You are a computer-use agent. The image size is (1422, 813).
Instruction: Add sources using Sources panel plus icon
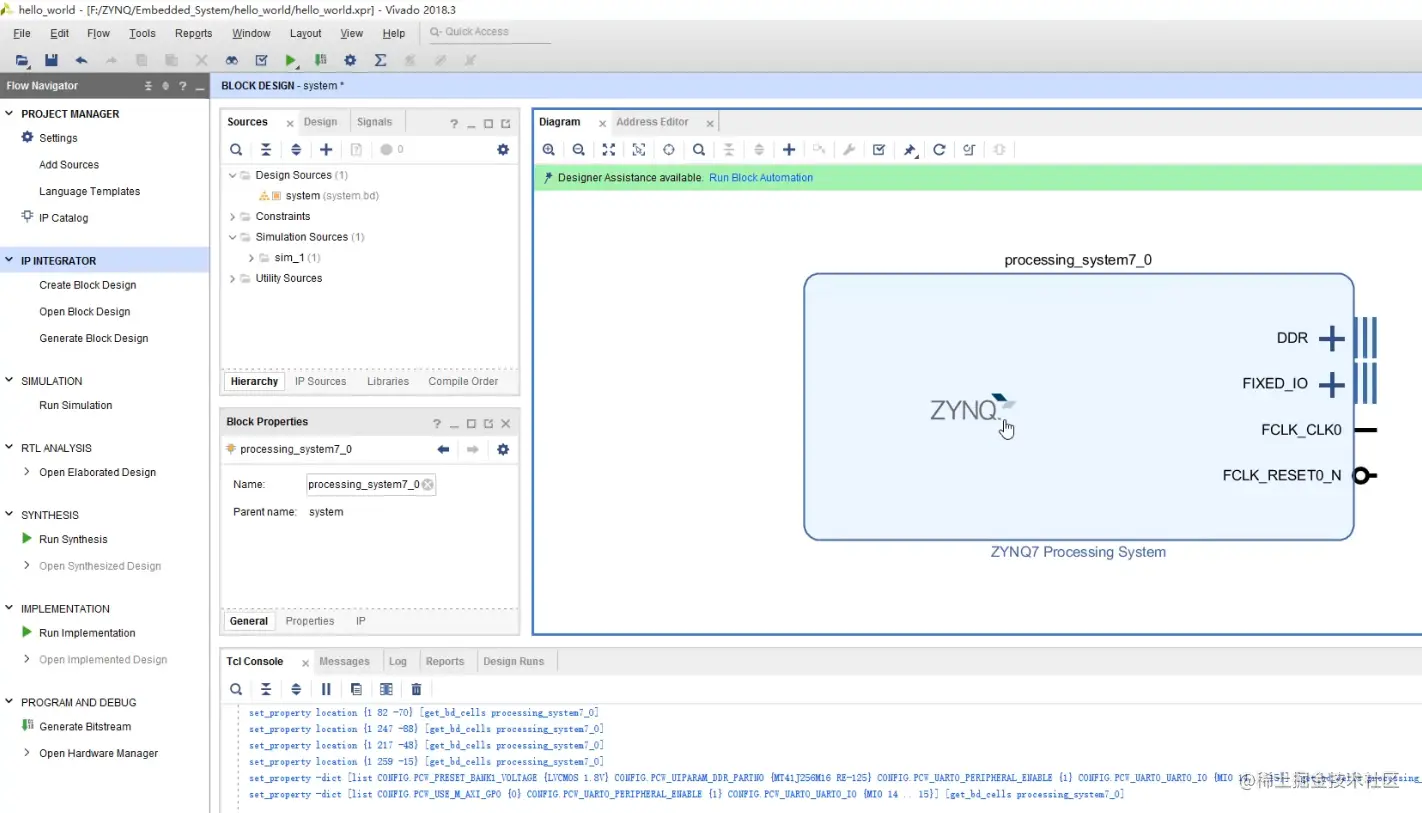click(326, 150)
